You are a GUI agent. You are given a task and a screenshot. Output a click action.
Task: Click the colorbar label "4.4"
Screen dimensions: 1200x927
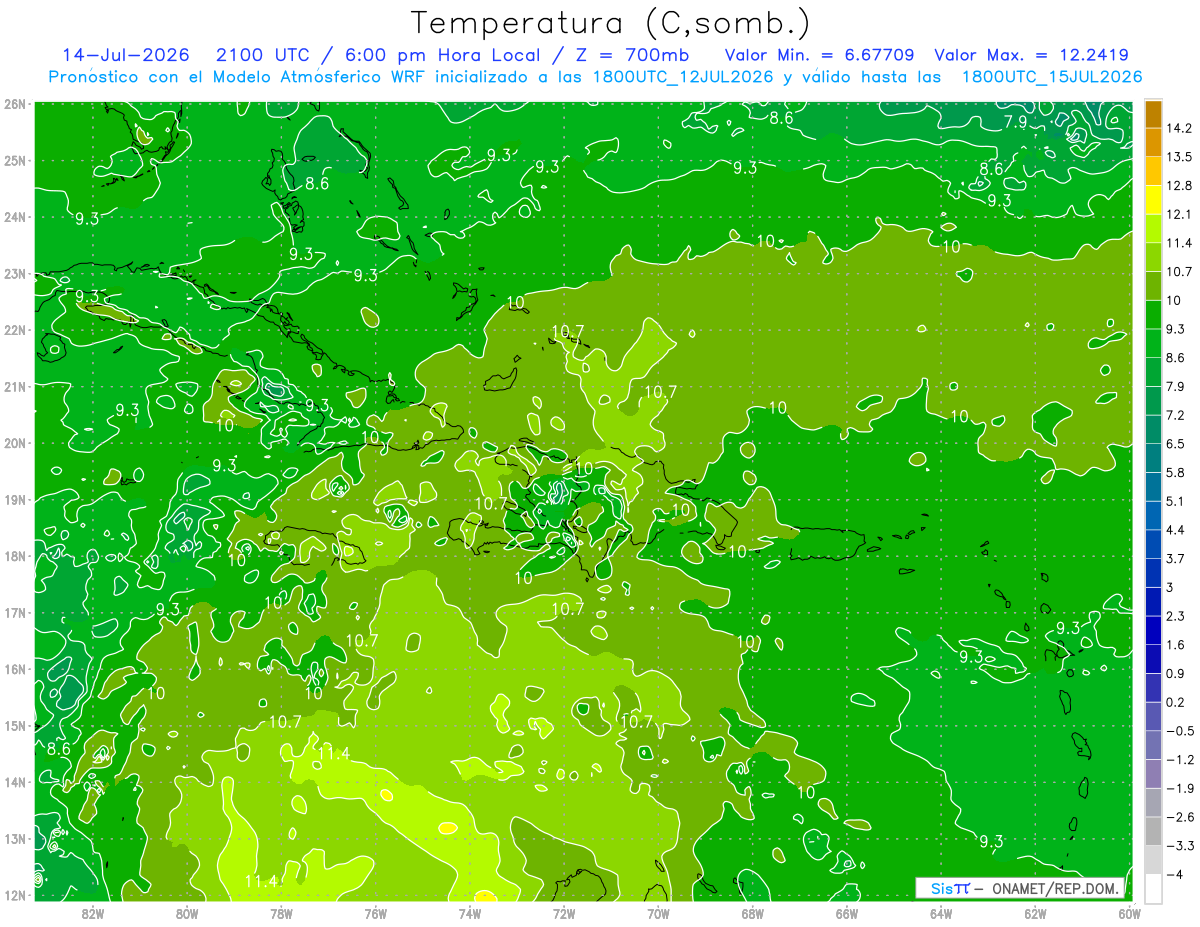[1175, 530]
